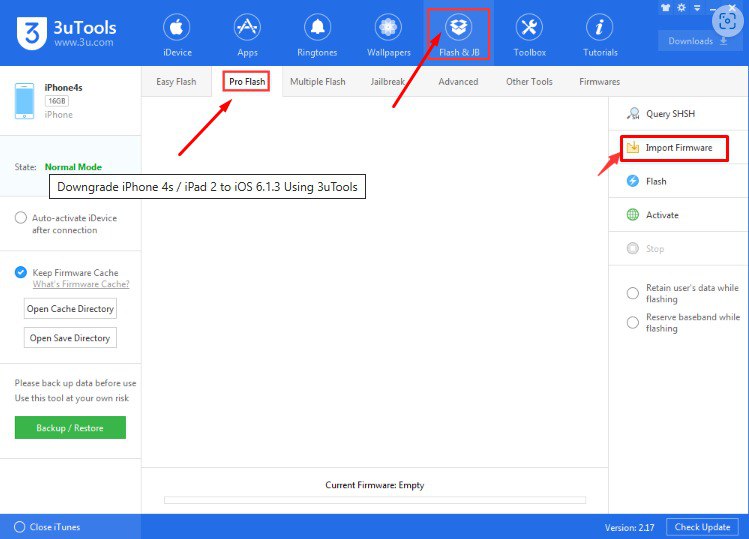Open the Jailbreak tab
The image size is (749, 539).
[x=387, y=82]
